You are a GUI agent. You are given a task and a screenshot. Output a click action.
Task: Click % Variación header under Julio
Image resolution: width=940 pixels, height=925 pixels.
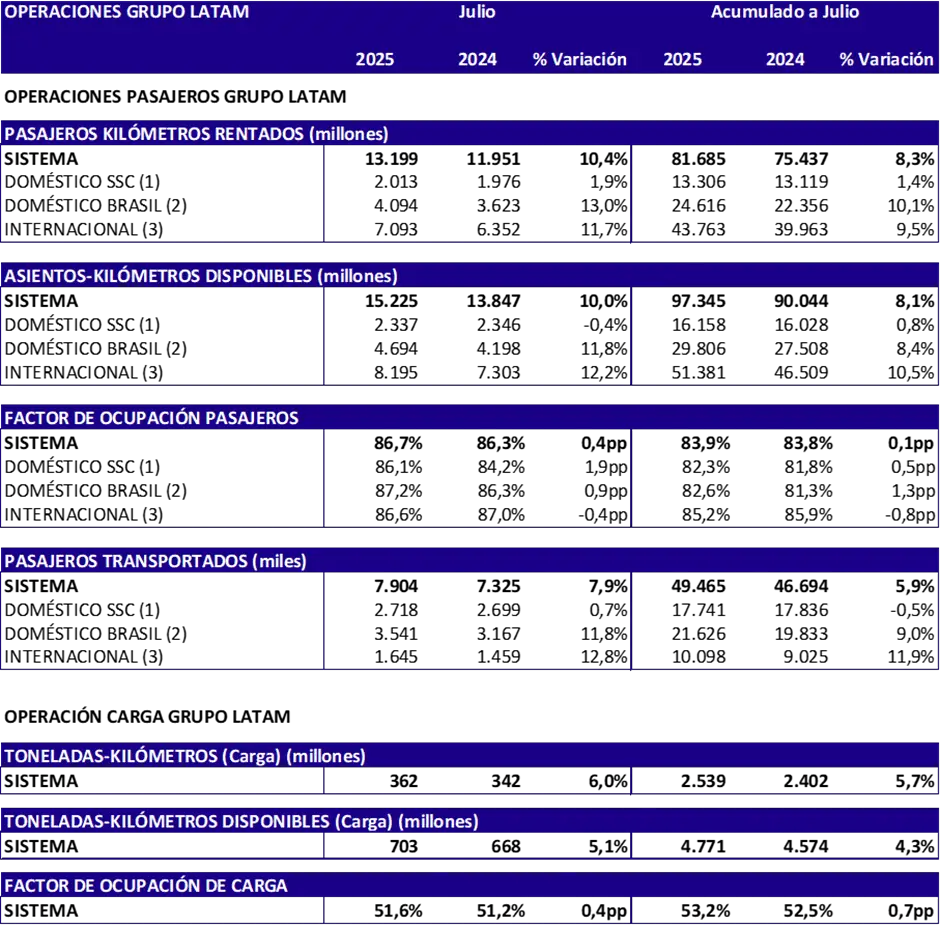click(580, 59)
